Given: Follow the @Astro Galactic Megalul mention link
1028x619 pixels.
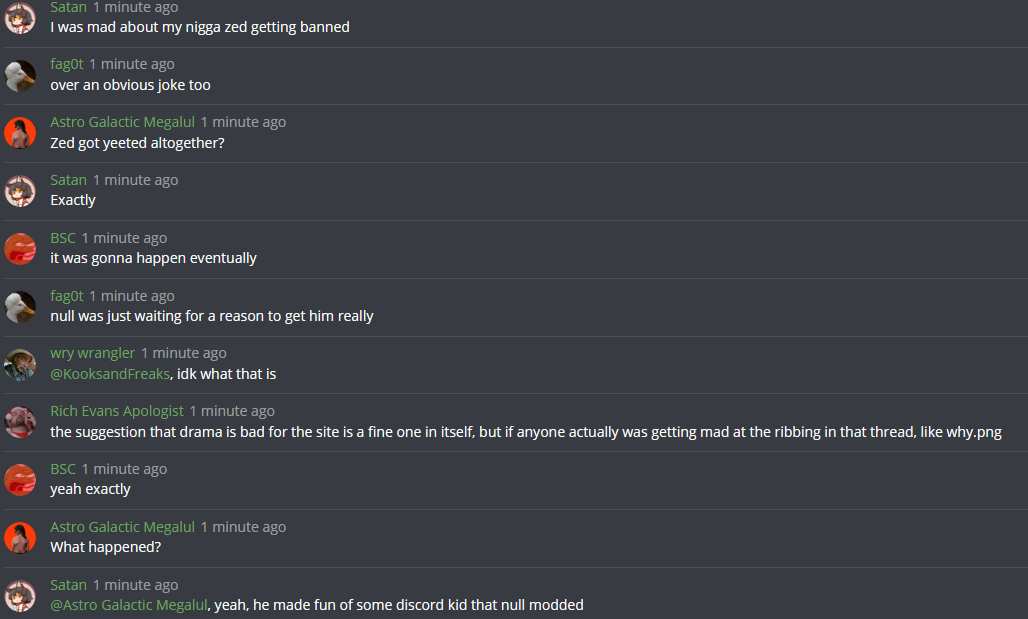Looking at the screenshot, I should [129, 605].
